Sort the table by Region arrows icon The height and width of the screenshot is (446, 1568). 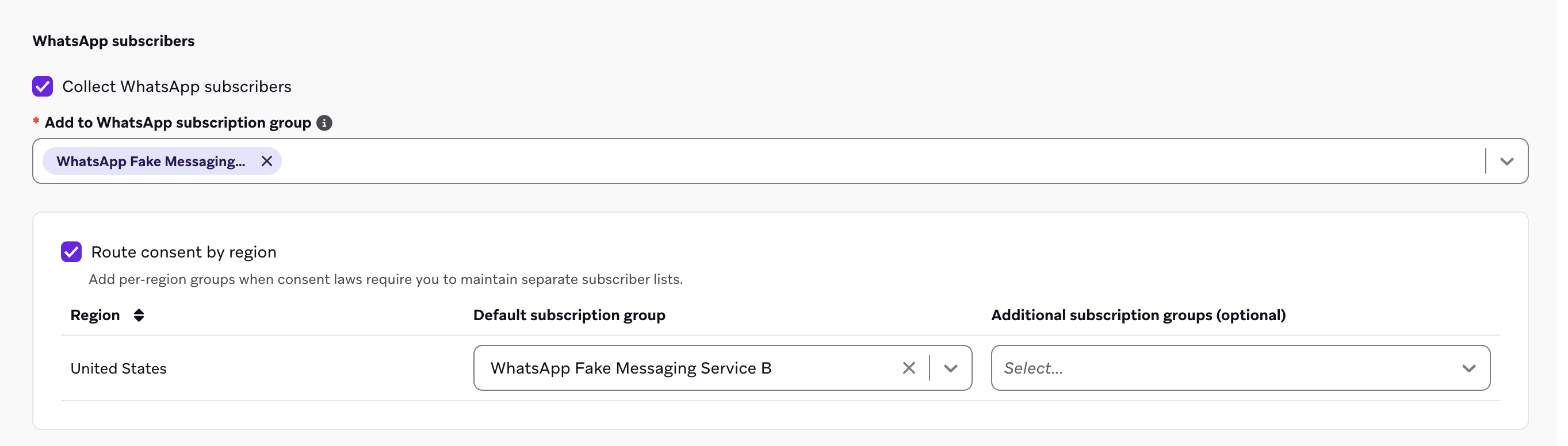pos(139,315)
